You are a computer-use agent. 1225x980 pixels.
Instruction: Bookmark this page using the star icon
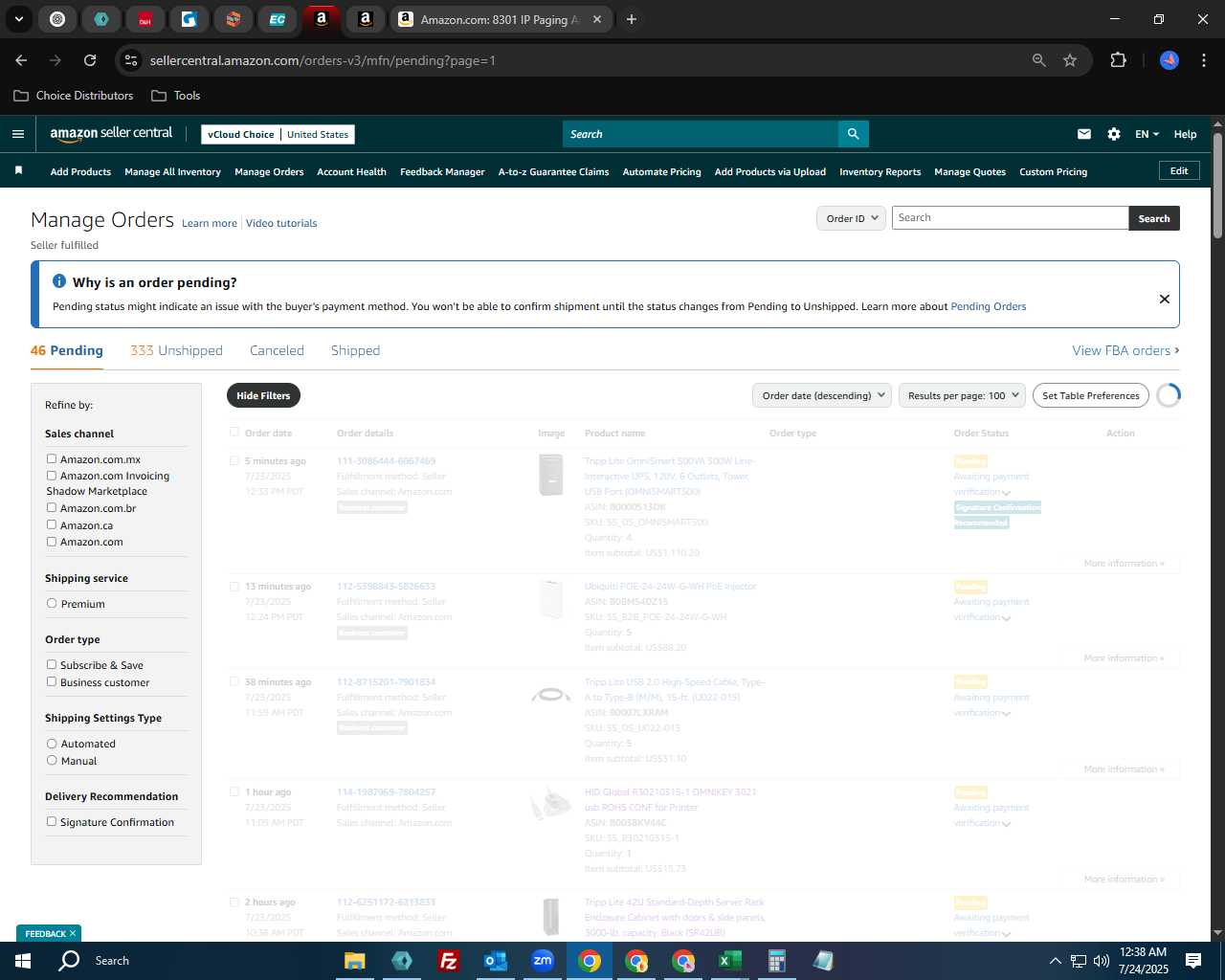1070,60
